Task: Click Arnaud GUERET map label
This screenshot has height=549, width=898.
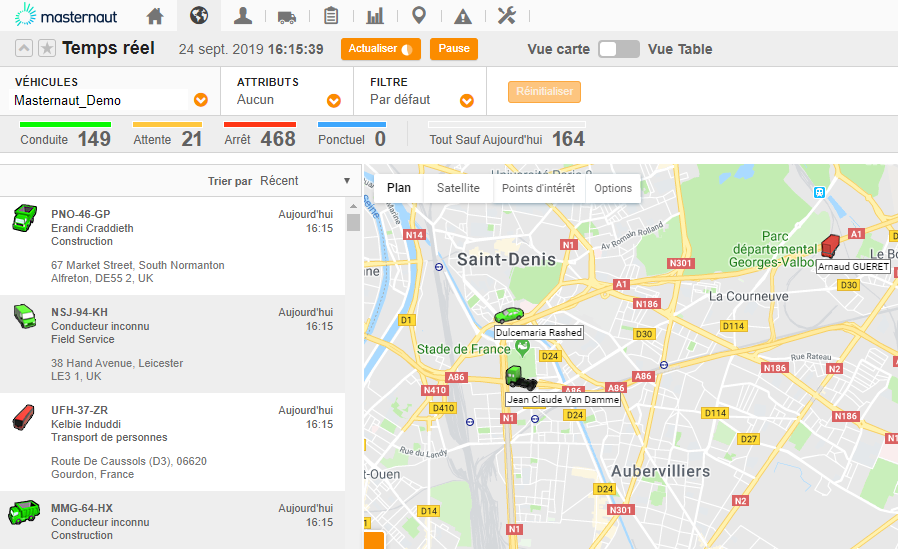Action: pyautogui.click(x=853, y=267)
